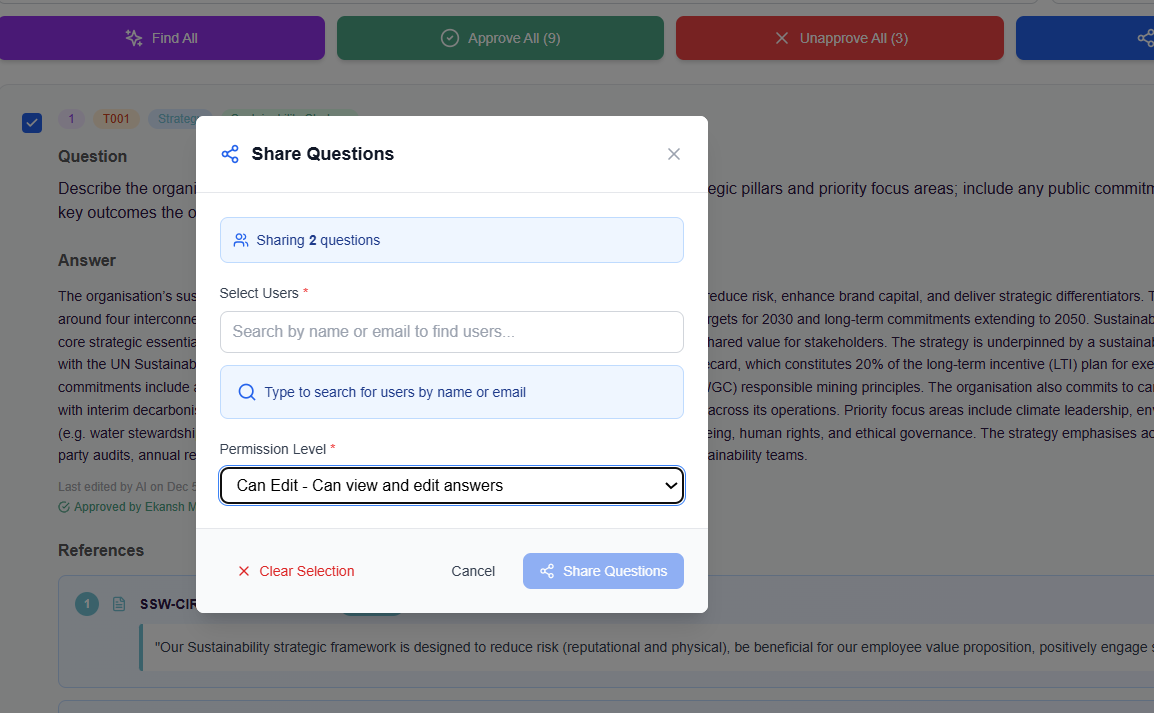1154x713 pixels.
Task: Click the users icon in the Sharing 2 questions banner
Action: click(x=241, y=240)
